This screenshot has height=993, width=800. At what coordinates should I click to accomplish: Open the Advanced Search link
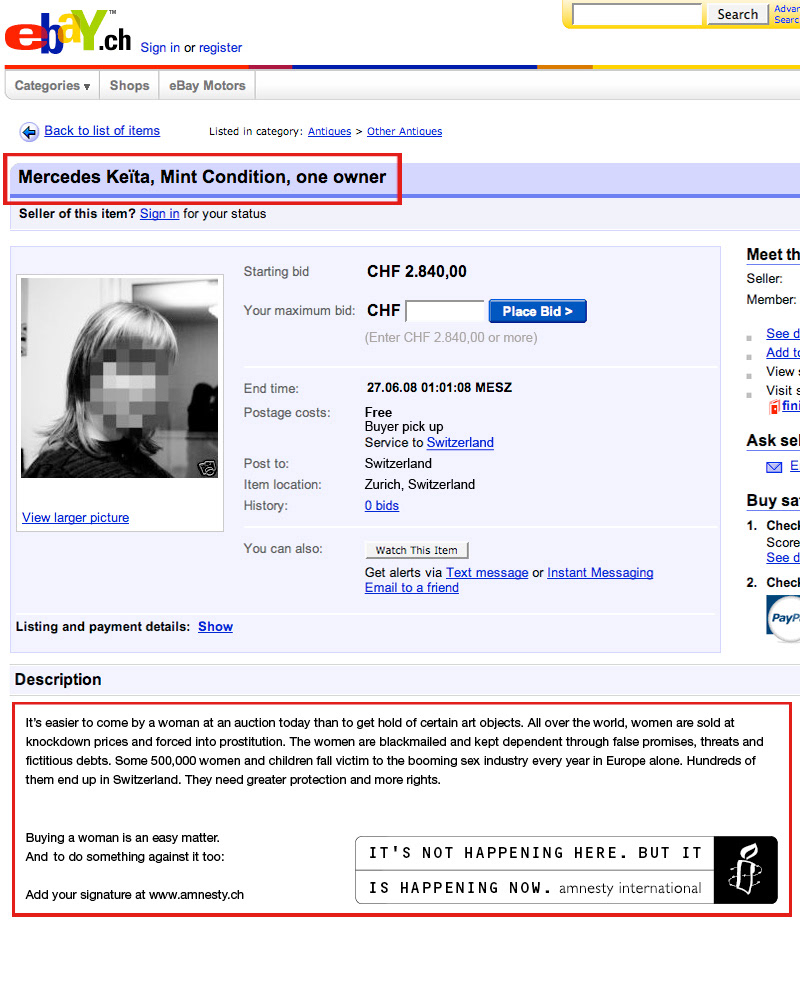click(x=786, y=14)
